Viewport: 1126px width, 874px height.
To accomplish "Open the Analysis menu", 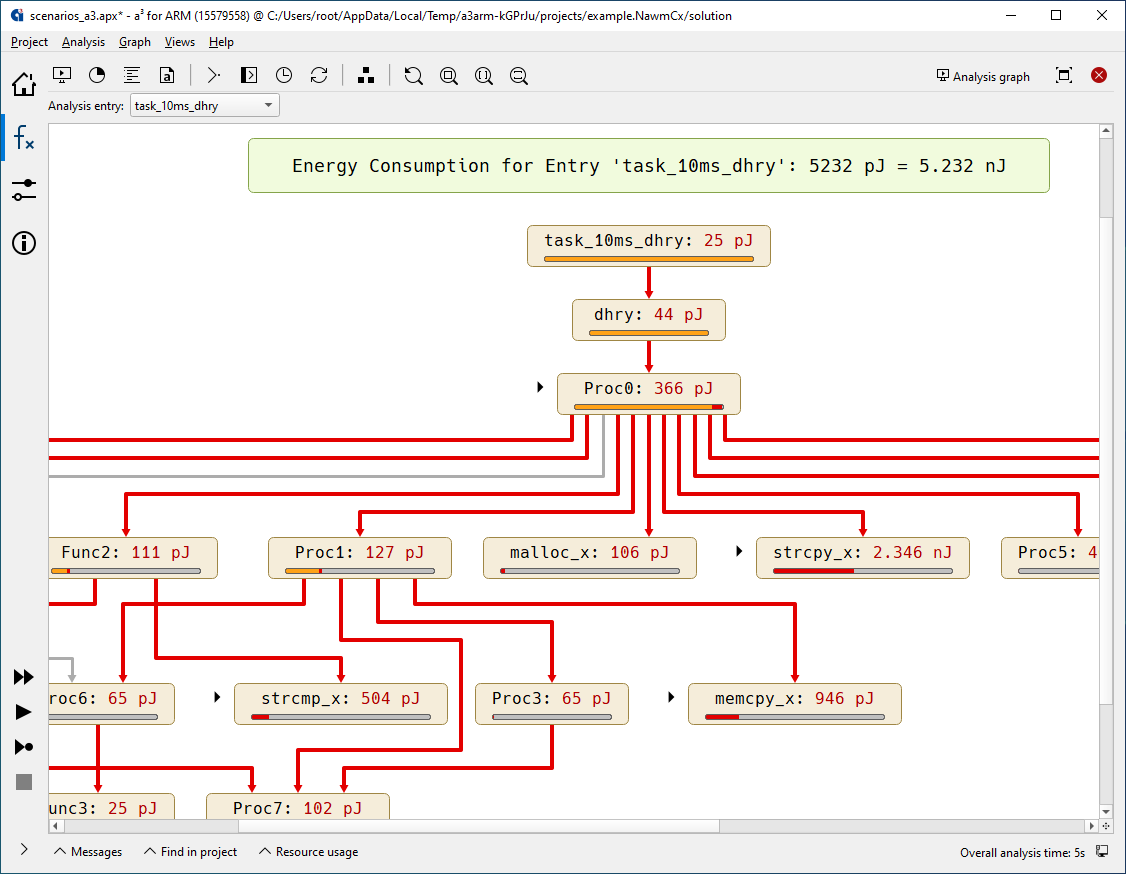I will pyautogui.click(x=83, y=42).
